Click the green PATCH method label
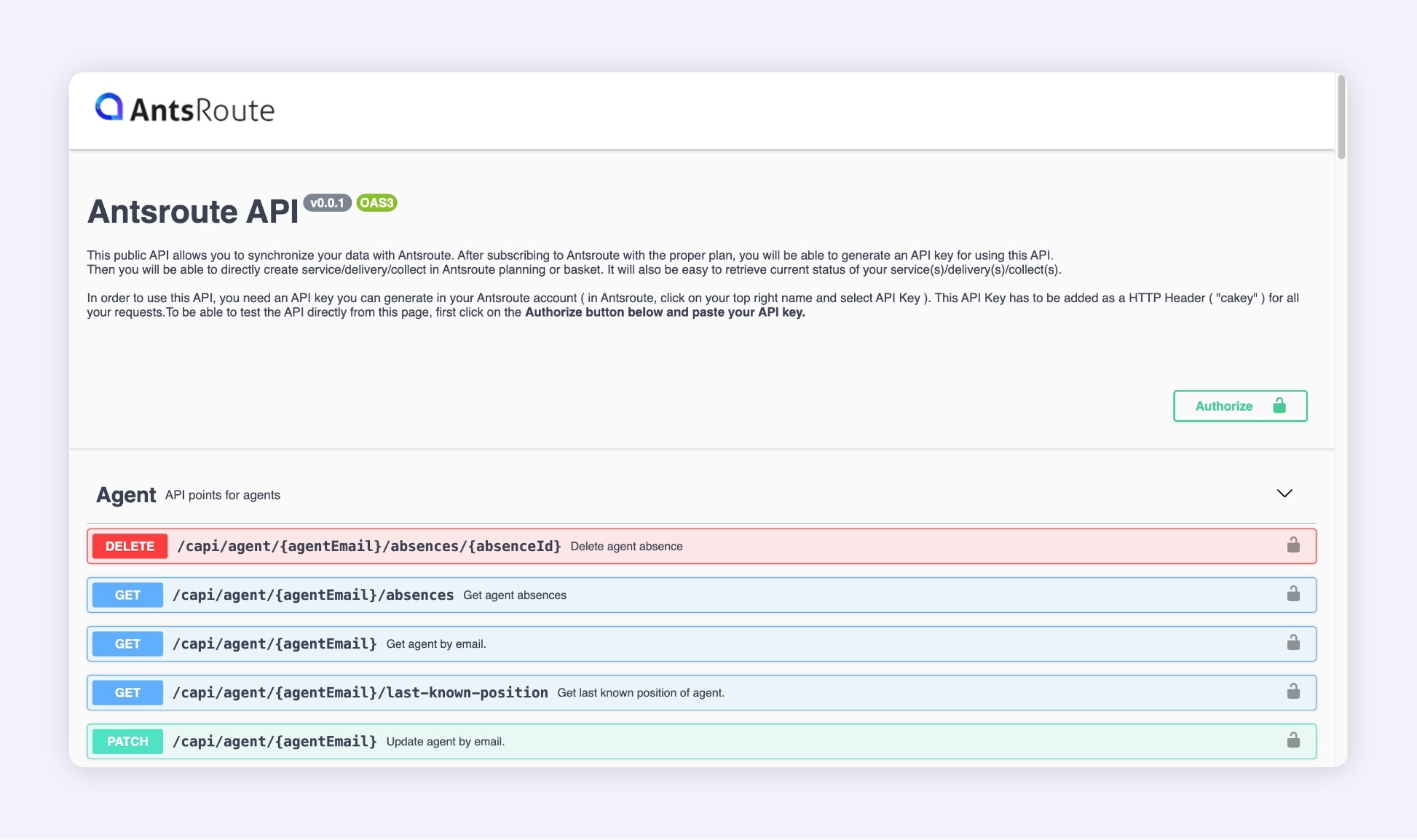This screenshot has height=840, width=1417. point(127,742)
